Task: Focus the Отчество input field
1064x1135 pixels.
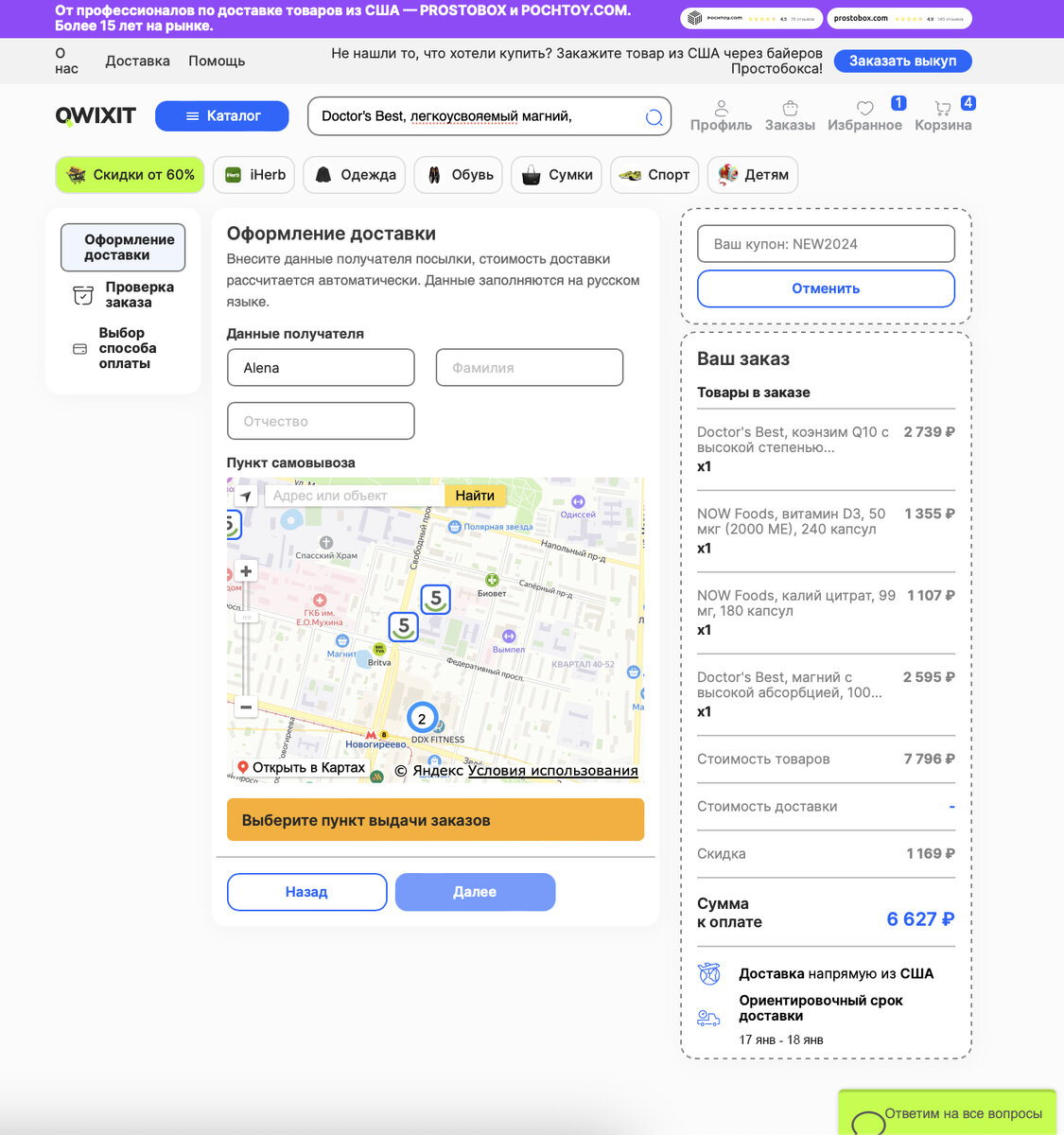Action: (x=321, y=421)
